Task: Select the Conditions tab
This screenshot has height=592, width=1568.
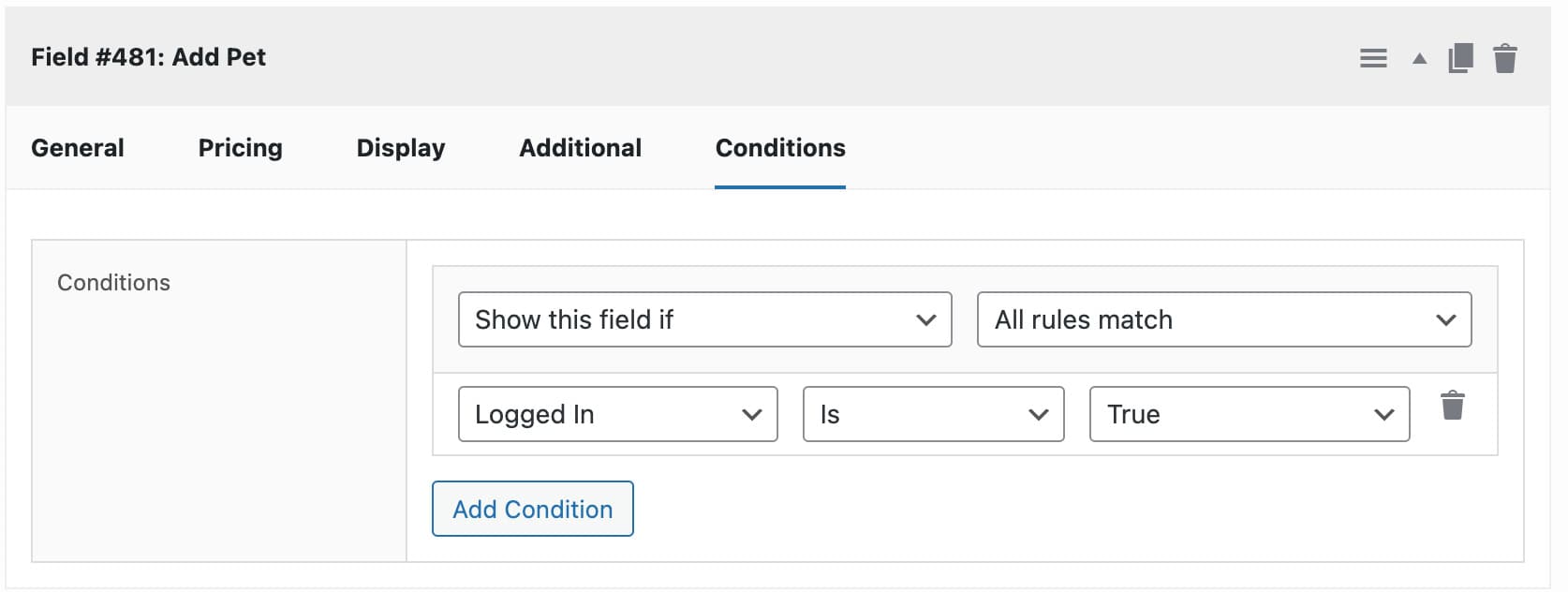Action: point(779,147)
